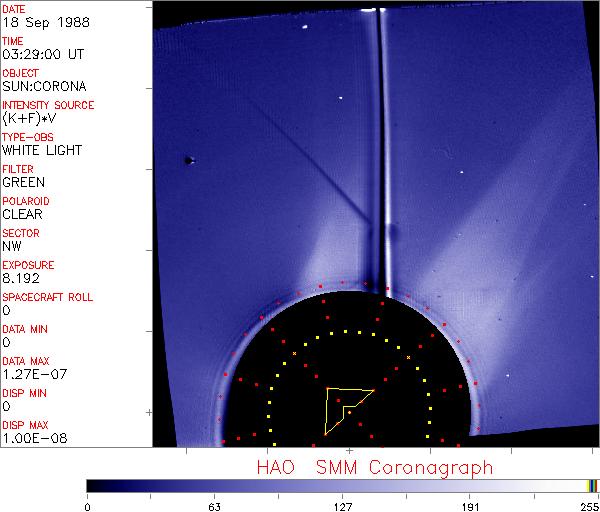Screen dimensions: 600x512
Task: Click the dark left end of the color bar
Action: pos(92,485)
